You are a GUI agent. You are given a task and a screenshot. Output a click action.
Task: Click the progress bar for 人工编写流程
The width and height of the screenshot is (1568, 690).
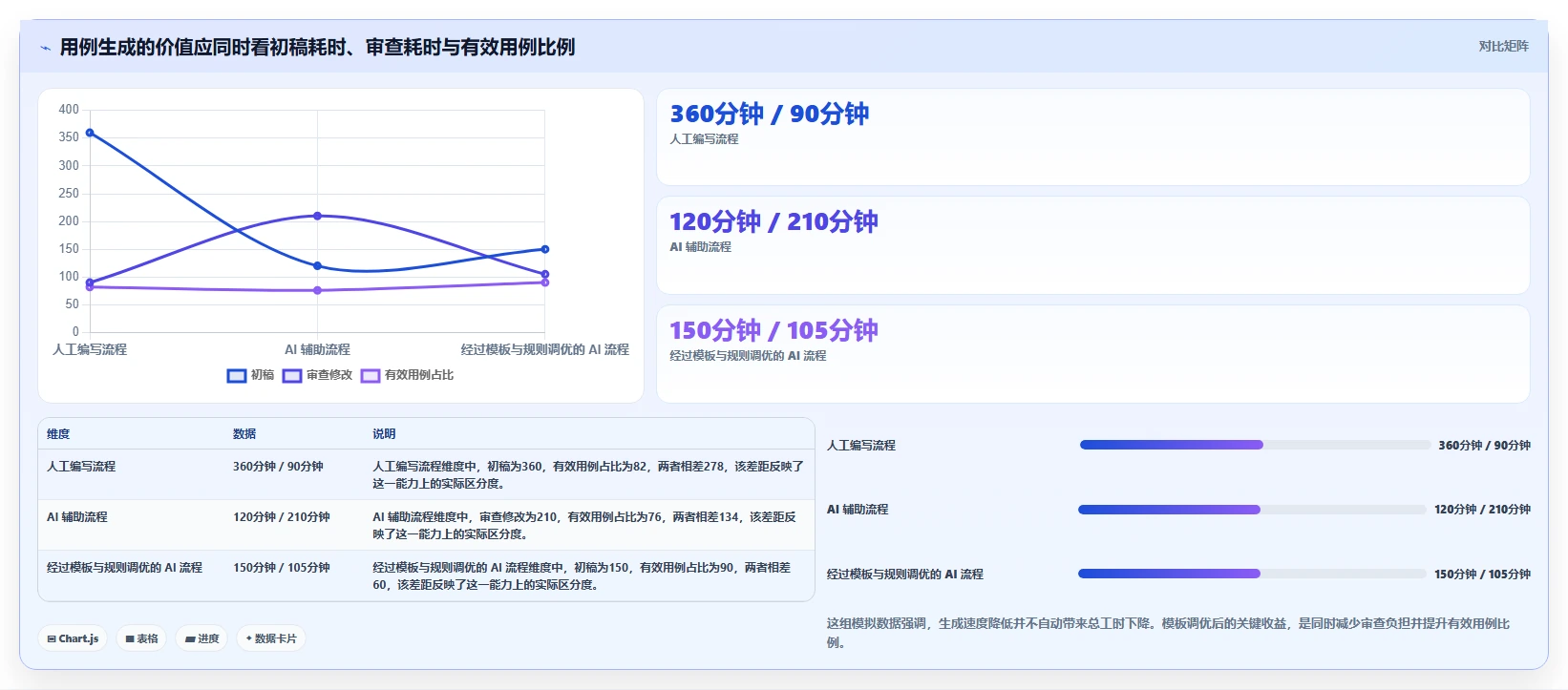1255,445
